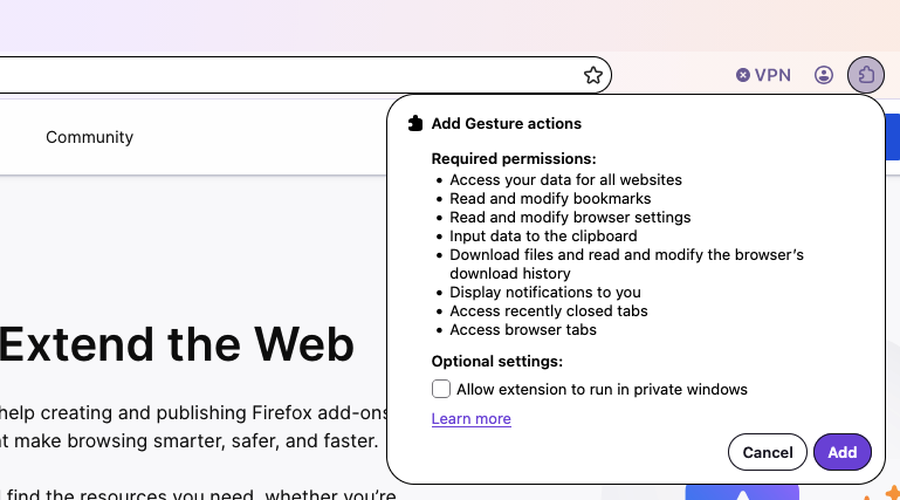Open the Community navigation item
Viewport: 900px width, 500px height.
click(90, 137)
